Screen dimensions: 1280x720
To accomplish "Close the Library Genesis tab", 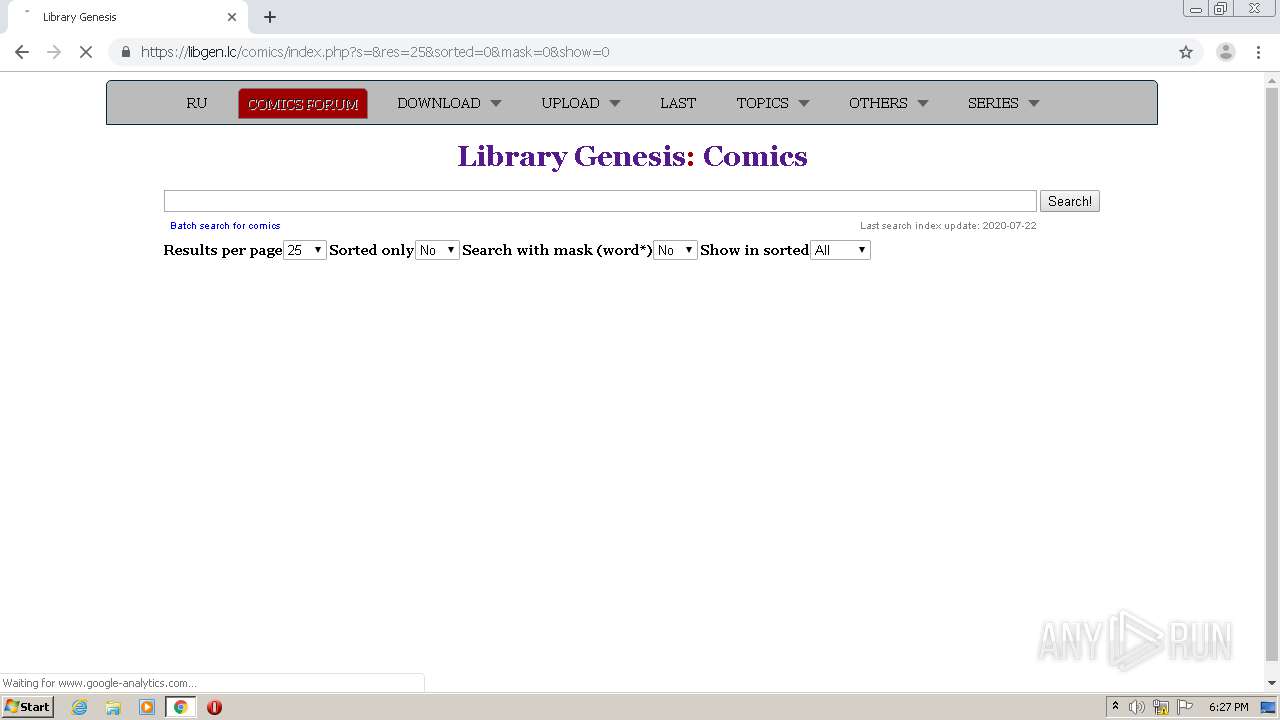I will coord(232,17).
